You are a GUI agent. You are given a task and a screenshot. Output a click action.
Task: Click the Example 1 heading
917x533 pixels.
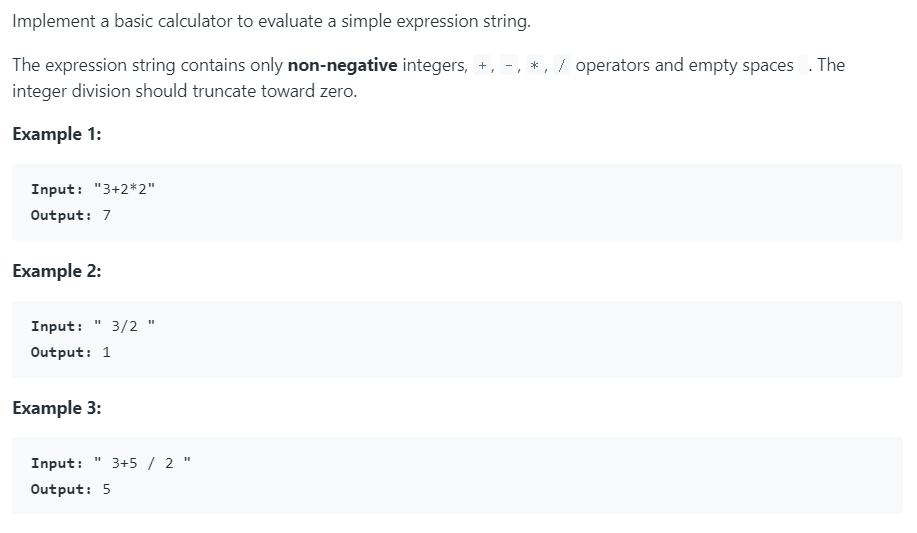[x=57, y=135]
